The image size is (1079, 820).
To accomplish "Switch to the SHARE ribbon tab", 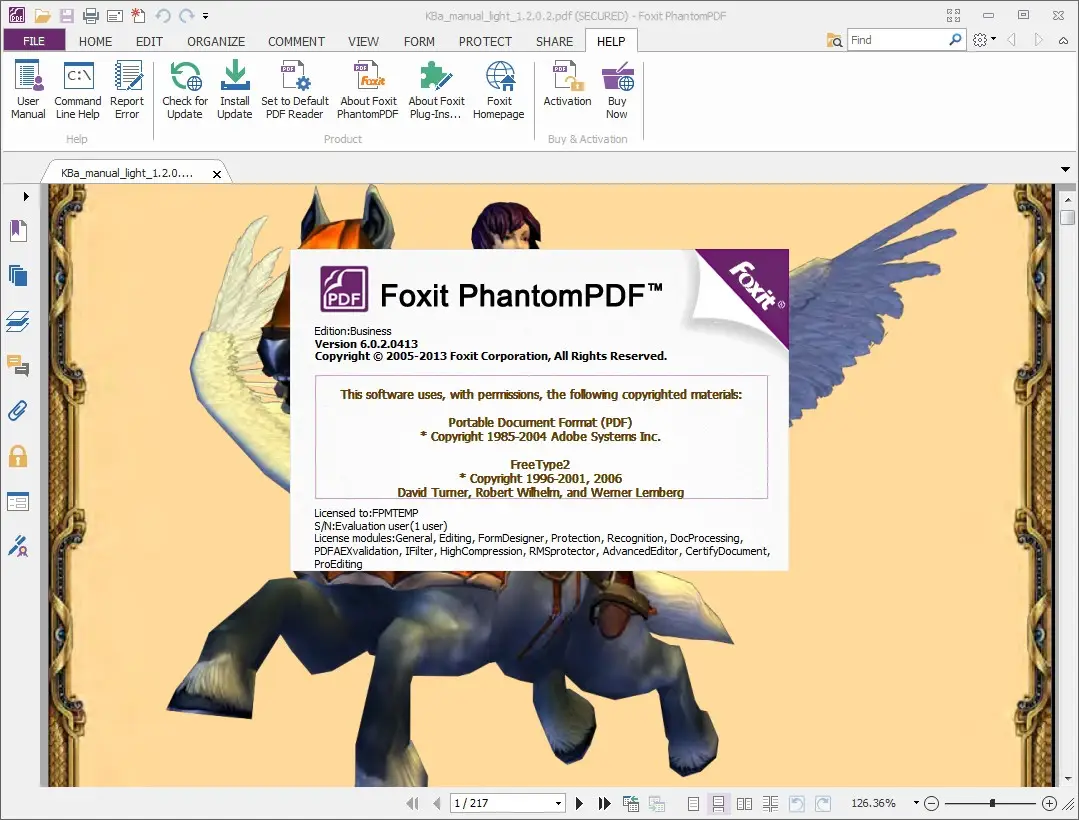I will 554,41.
